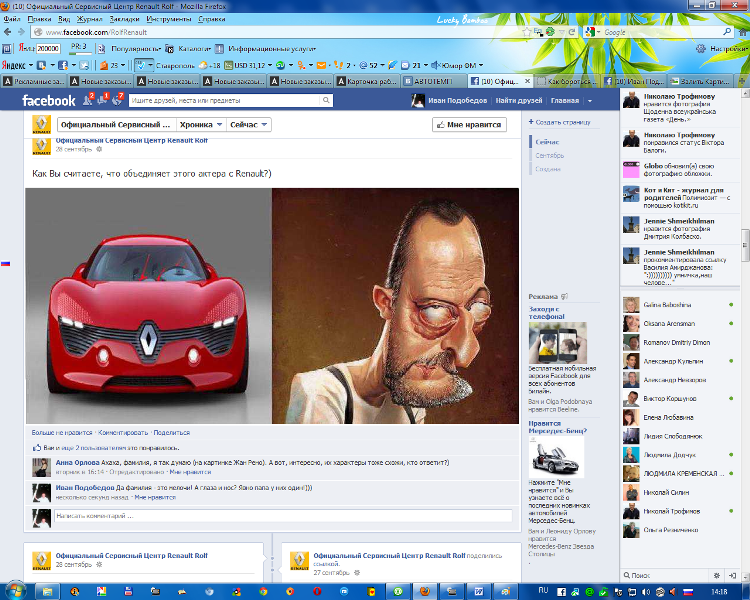Click the Twitter bird icon in toolbar
Image resolution: width=750 pixels, height=600 pixels.
pyautogui.click(x=84, y=65)
